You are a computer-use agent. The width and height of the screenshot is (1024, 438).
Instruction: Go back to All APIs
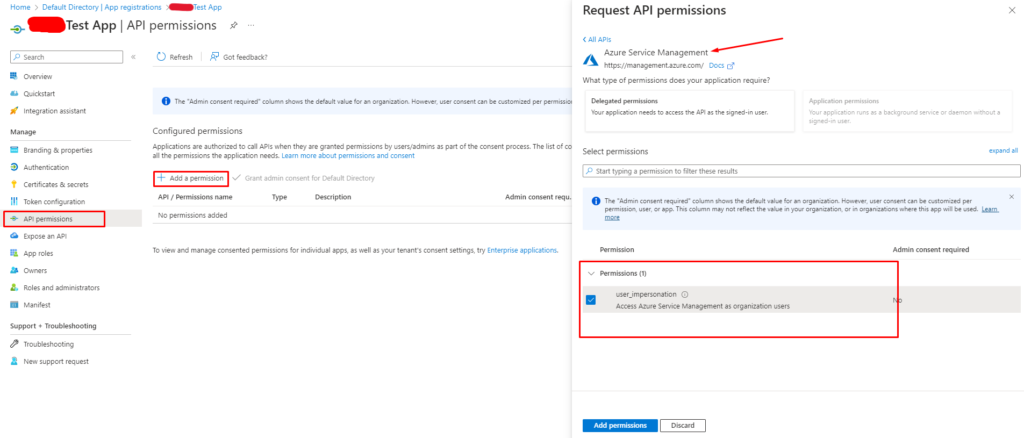[x=596, y=40]
